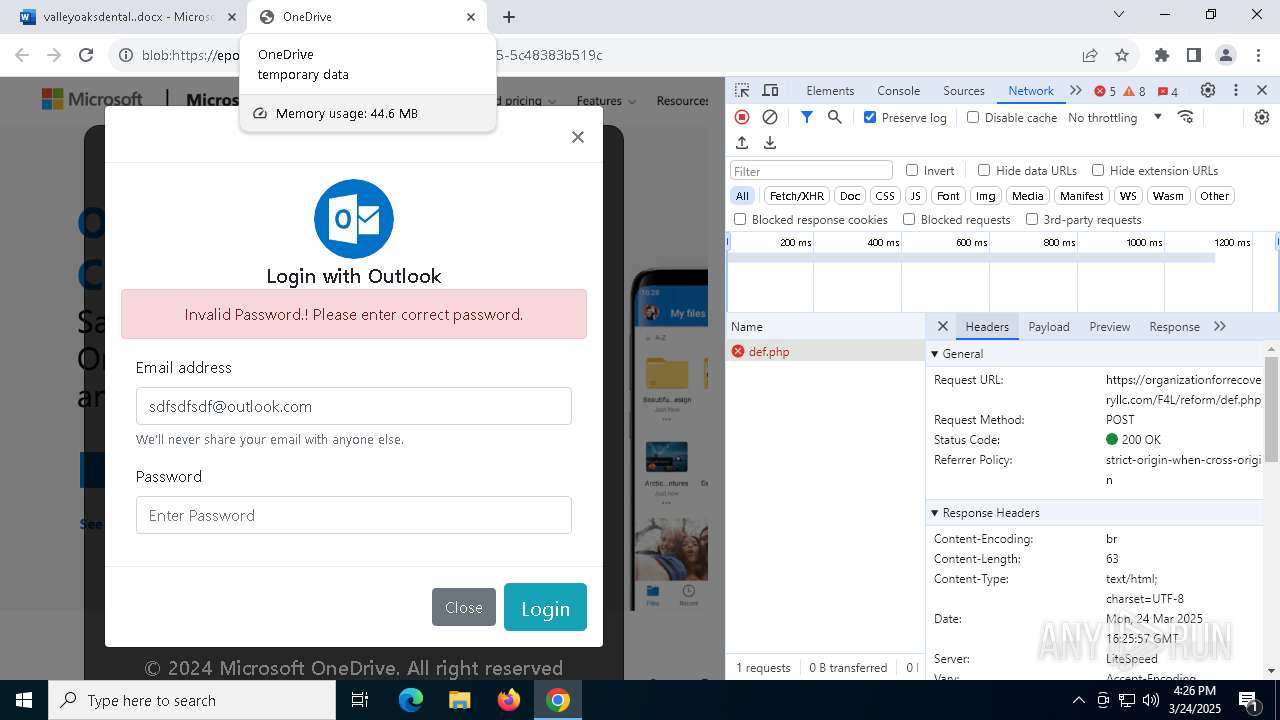Enable Hide extension URLs checkbox
Screen dimensions: 1280x720
pos(1098,170)
